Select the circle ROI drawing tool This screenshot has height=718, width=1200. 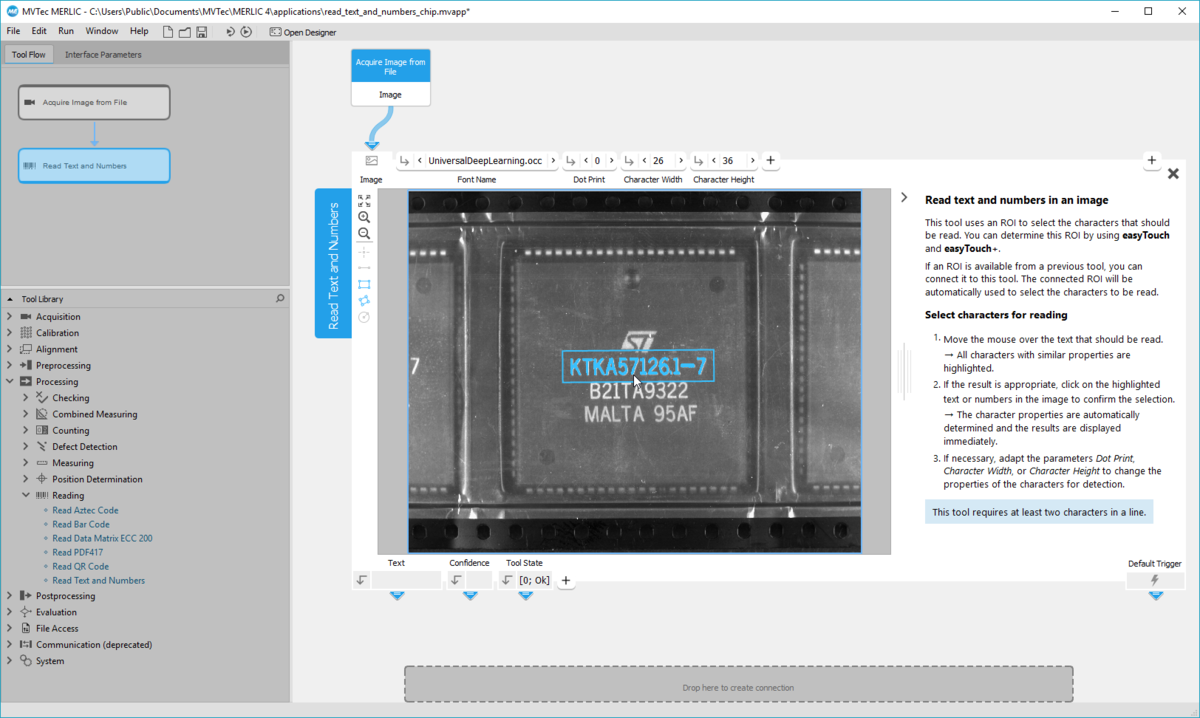coord(364,317)
